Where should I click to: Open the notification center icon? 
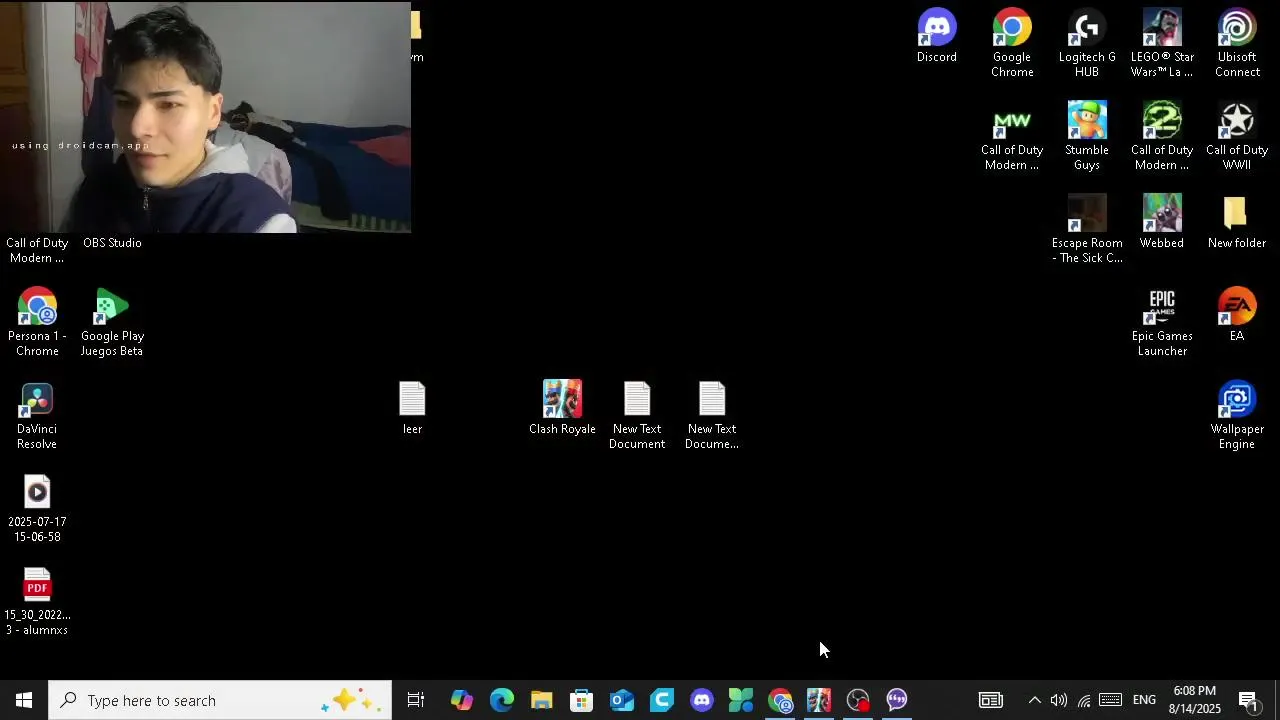(1249, 700)
